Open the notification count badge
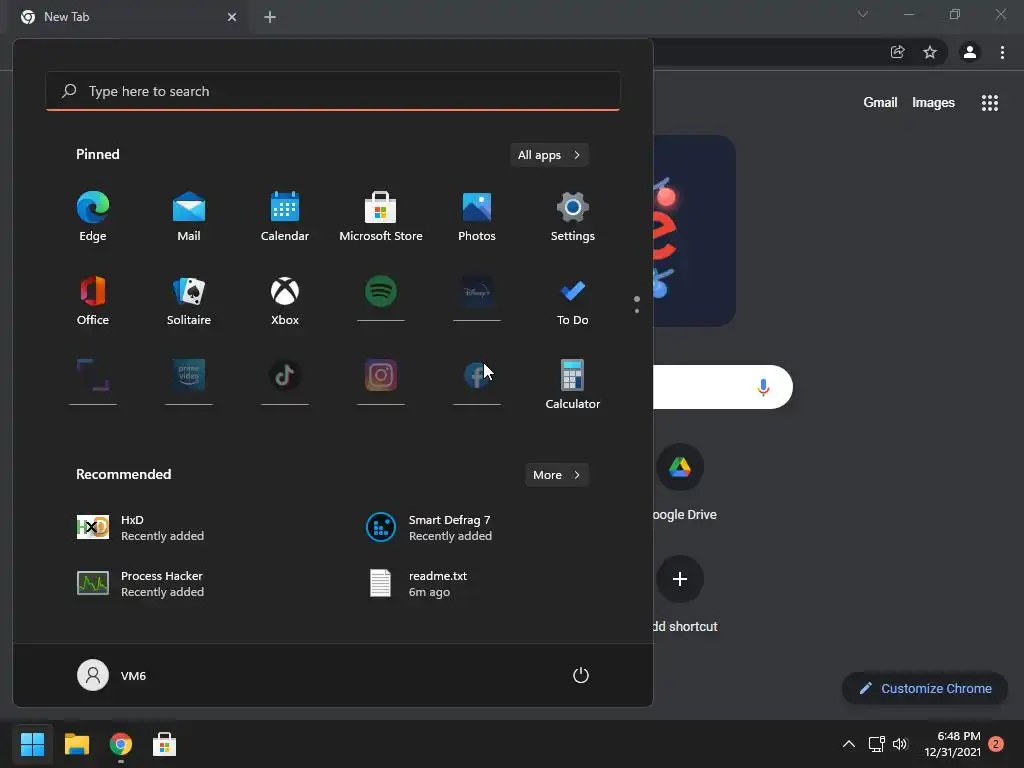 click(996, 744)
